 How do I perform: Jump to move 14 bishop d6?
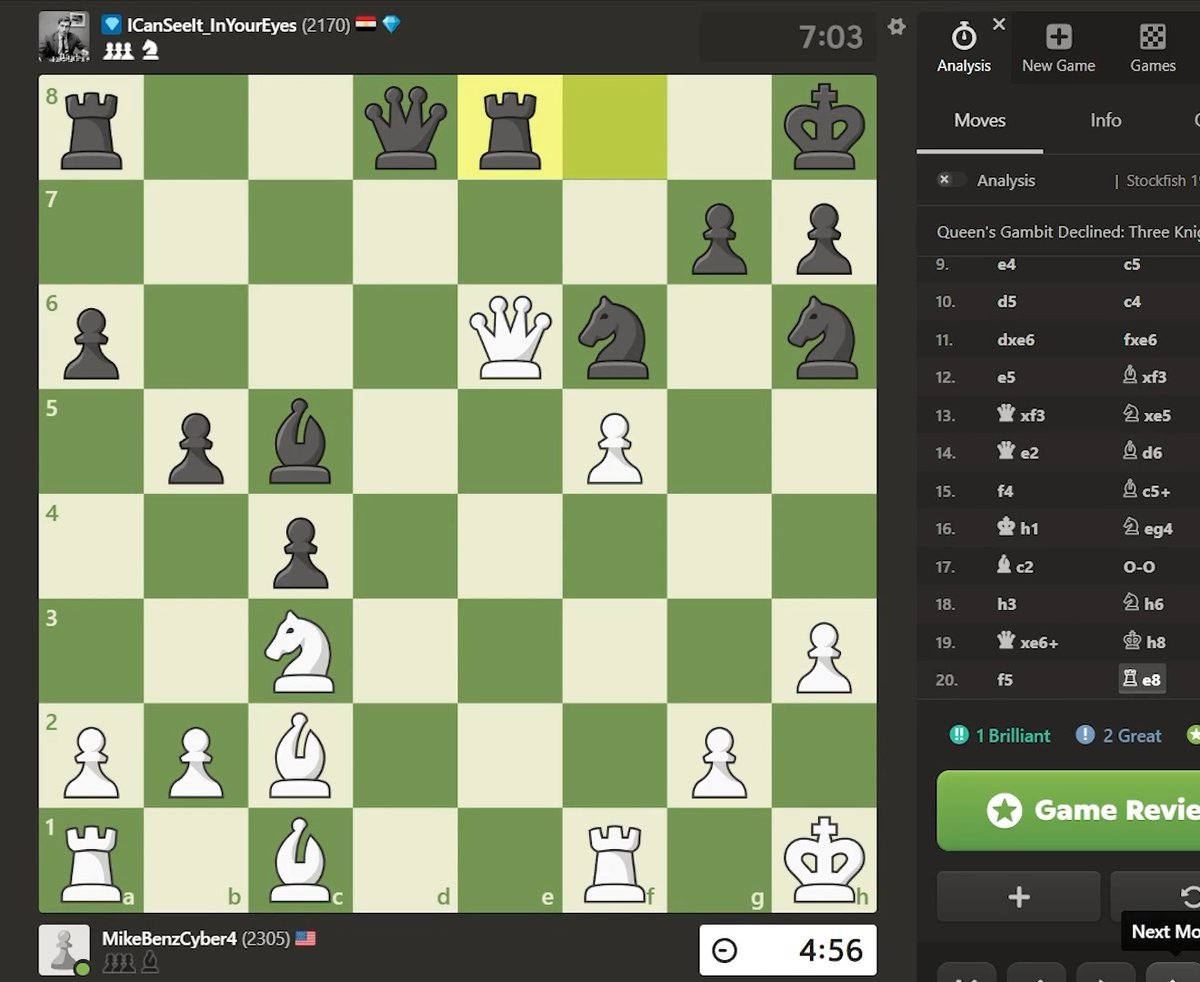pyautogui.click(x=1142, y=453)
